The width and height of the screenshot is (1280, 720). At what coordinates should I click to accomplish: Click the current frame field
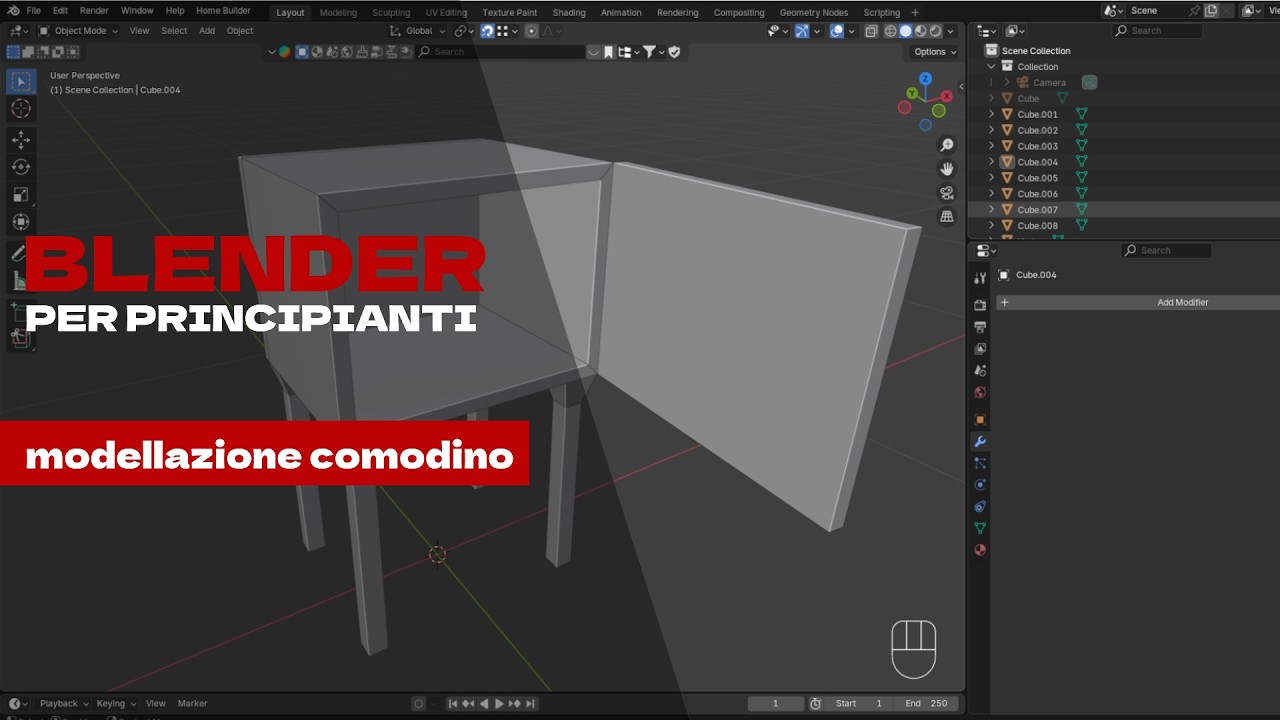[x=776, y=704]
